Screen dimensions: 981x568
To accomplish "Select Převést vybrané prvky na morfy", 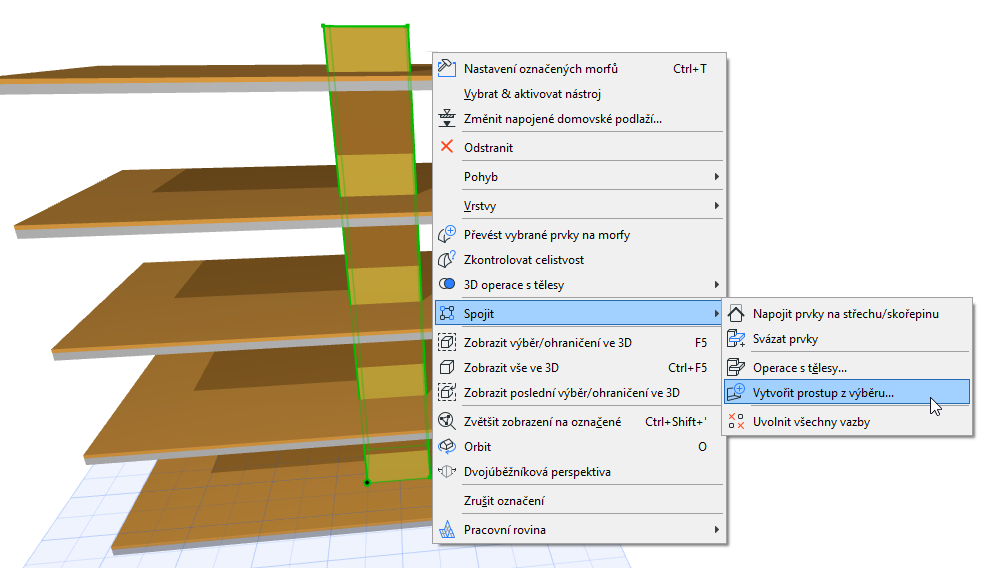I will coord(579,235).
